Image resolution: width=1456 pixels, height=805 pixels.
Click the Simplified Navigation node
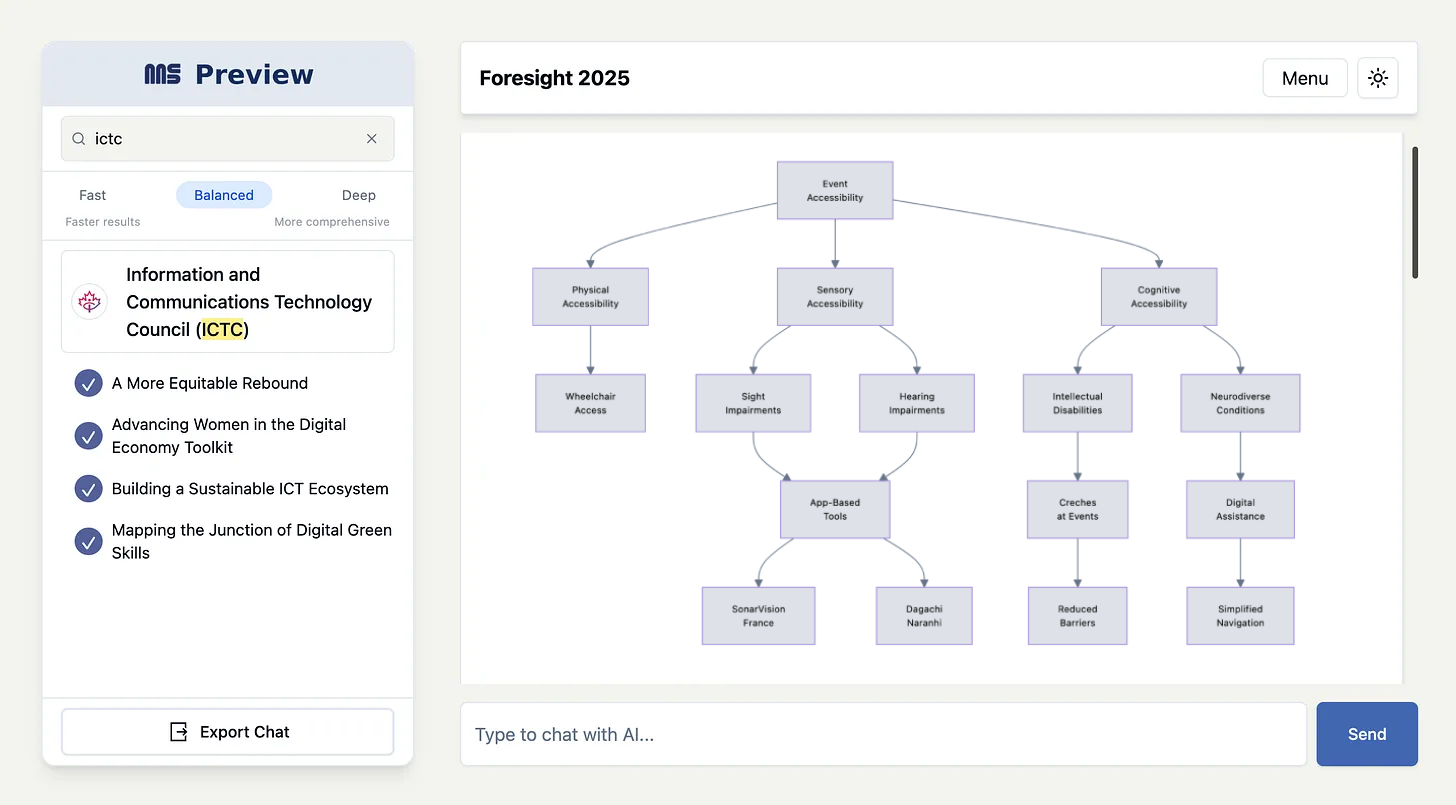point(1241,615)
